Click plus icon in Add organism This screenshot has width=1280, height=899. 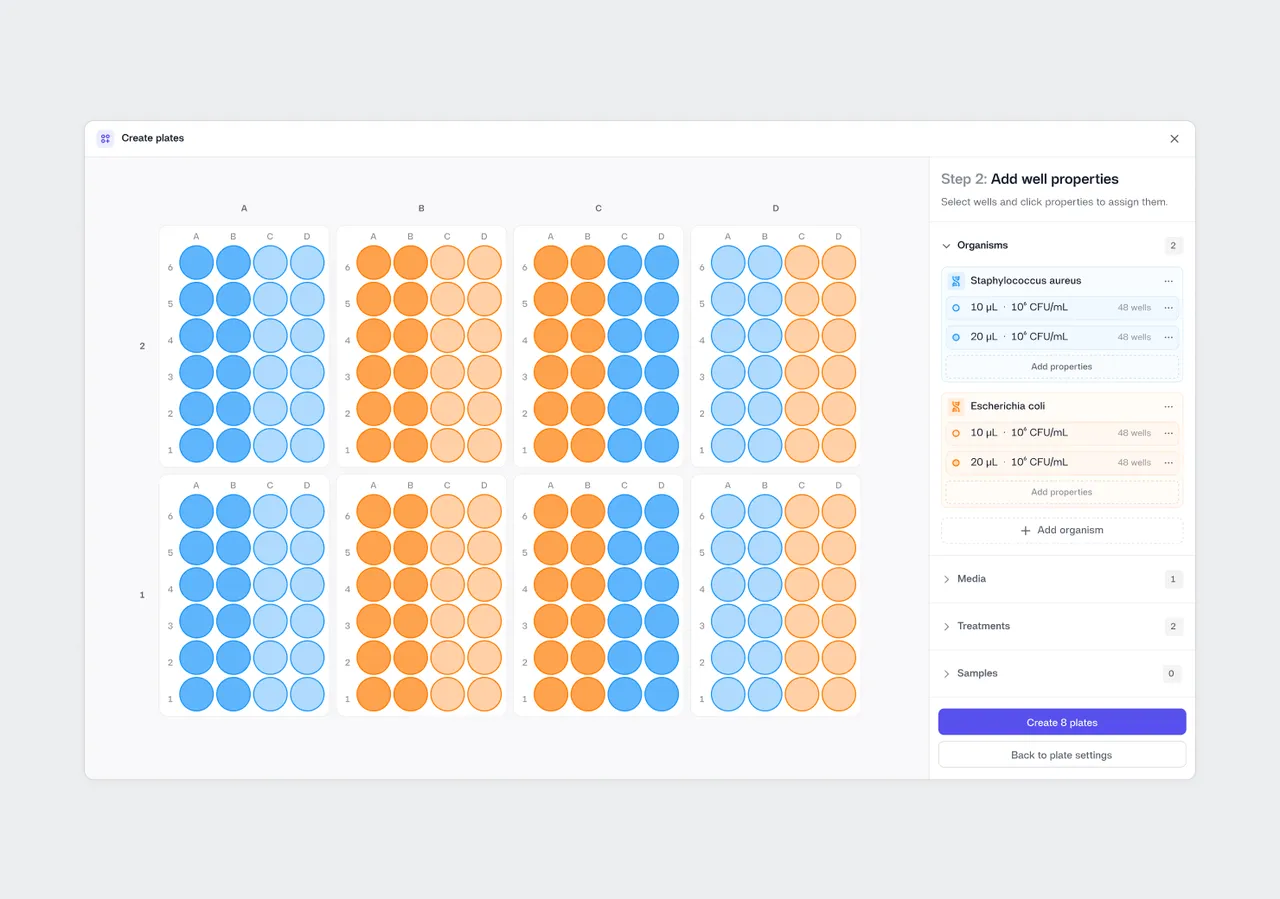click(x=1025, y=531)
